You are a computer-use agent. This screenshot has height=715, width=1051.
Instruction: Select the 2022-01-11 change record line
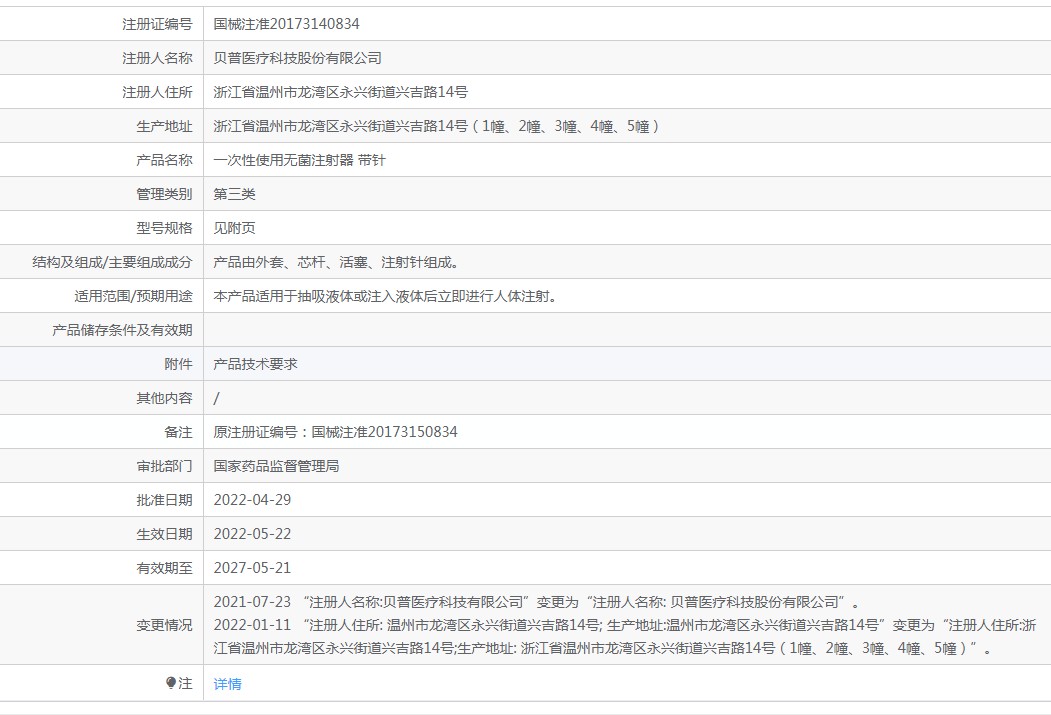625,637
